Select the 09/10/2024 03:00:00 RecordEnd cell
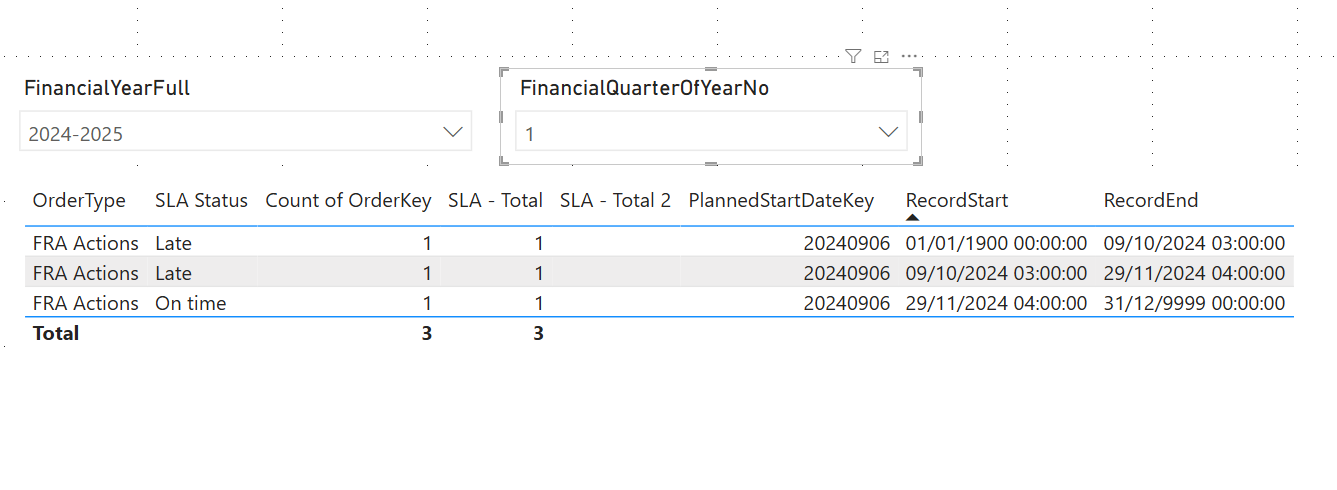This screenshot has height=490, width=1337. click(x=1194, y=243)
